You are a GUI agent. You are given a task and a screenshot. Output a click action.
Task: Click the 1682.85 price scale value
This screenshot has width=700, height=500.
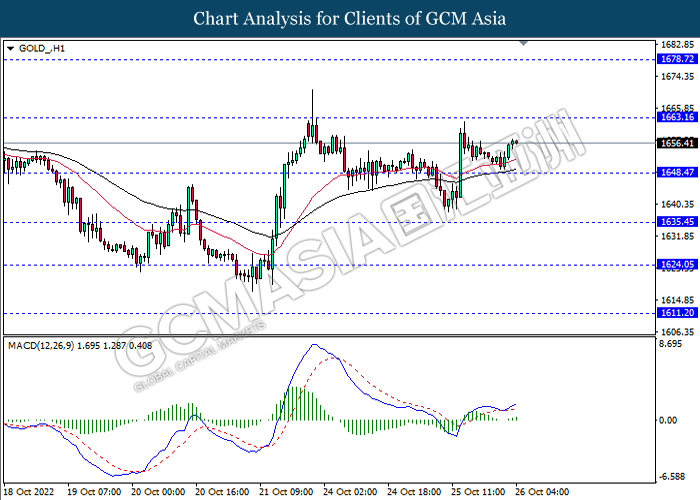[677, 45]
